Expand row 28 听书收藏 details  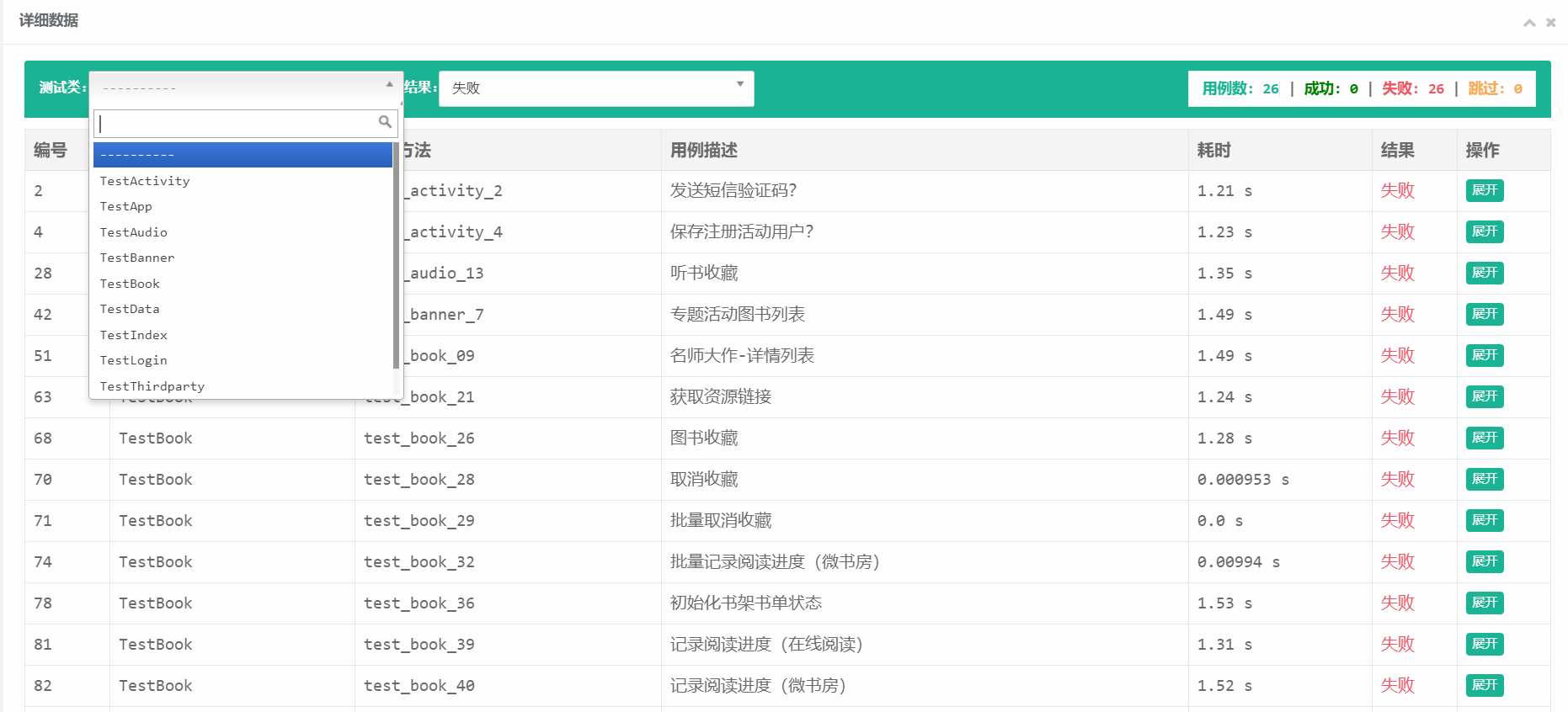pyautogui.click(x=1485, y=273)
